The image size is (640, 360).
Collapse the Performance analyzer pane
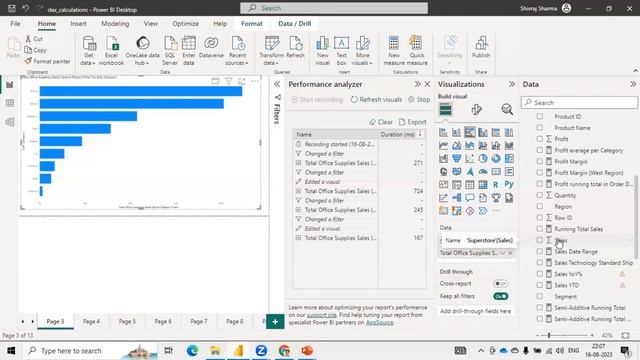click(x=418, y=84)
